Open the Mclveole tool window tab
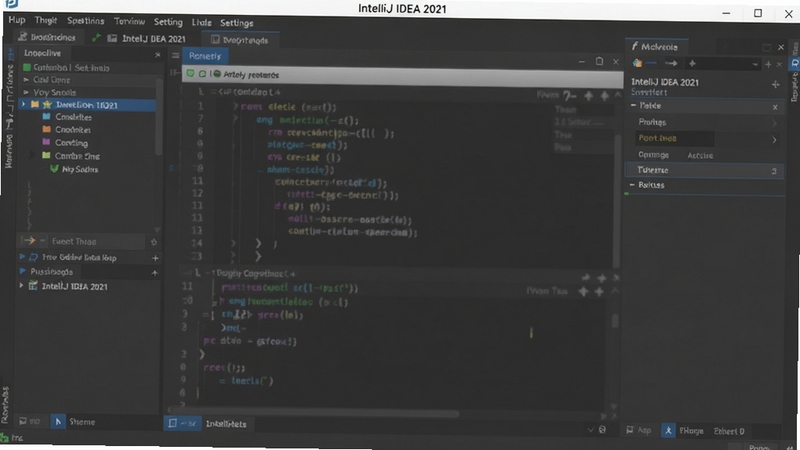 (658, 47)
